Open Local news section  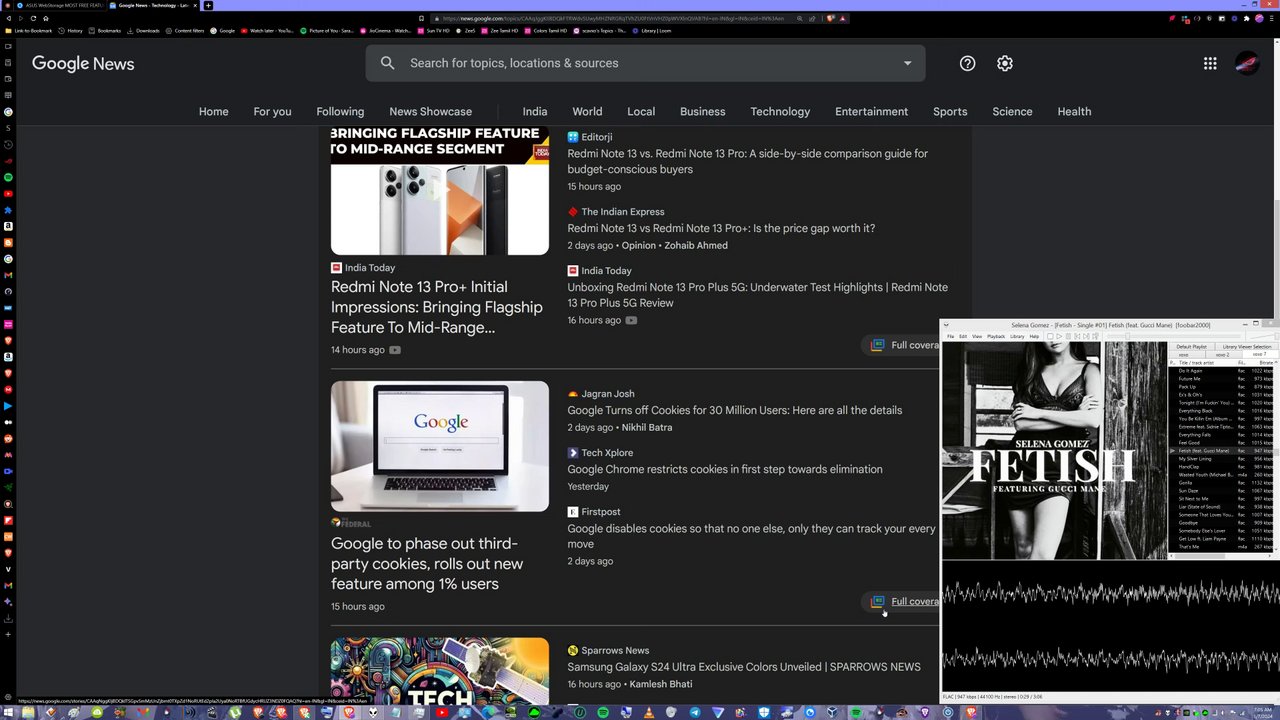click(x=641, y=111)
